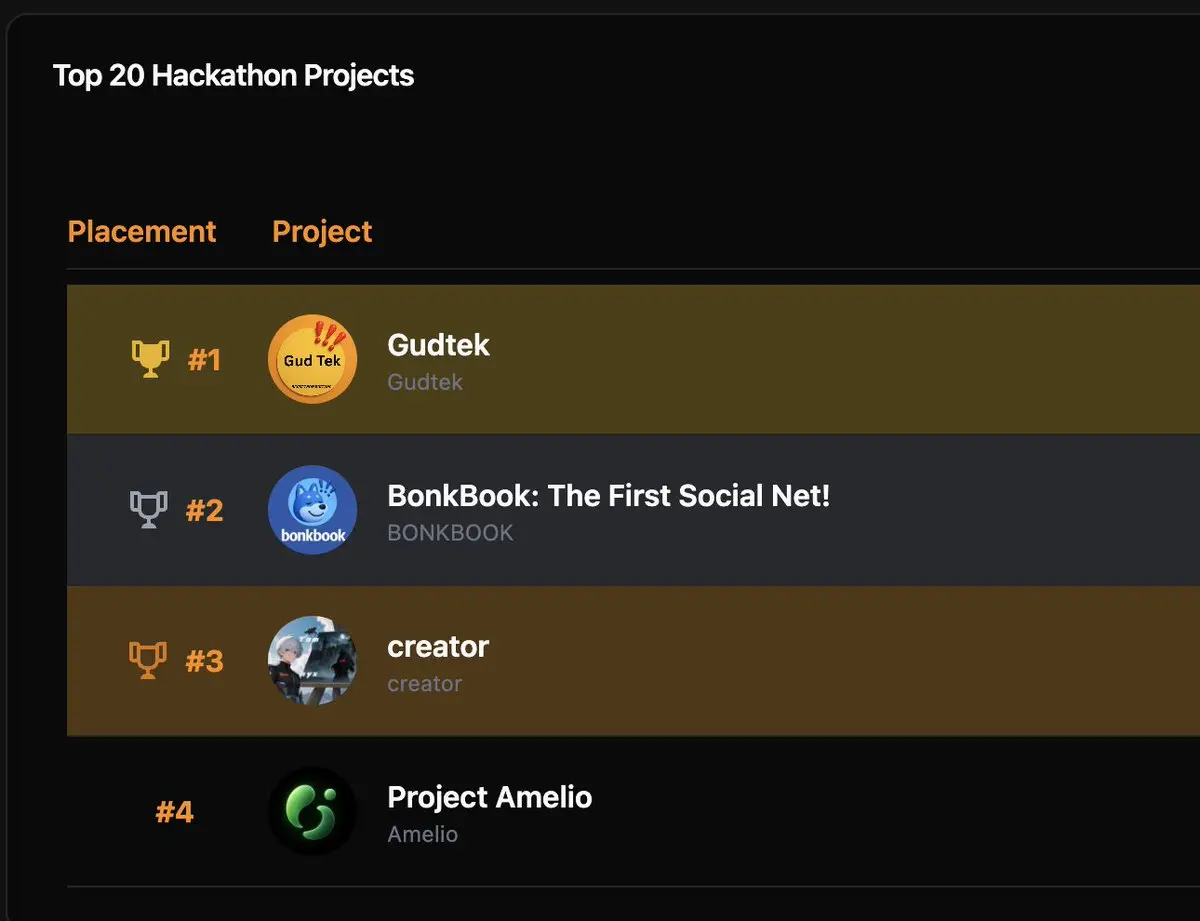
Task: Click the bronze trophy icon for third place
Action: (x=148, y=661)
